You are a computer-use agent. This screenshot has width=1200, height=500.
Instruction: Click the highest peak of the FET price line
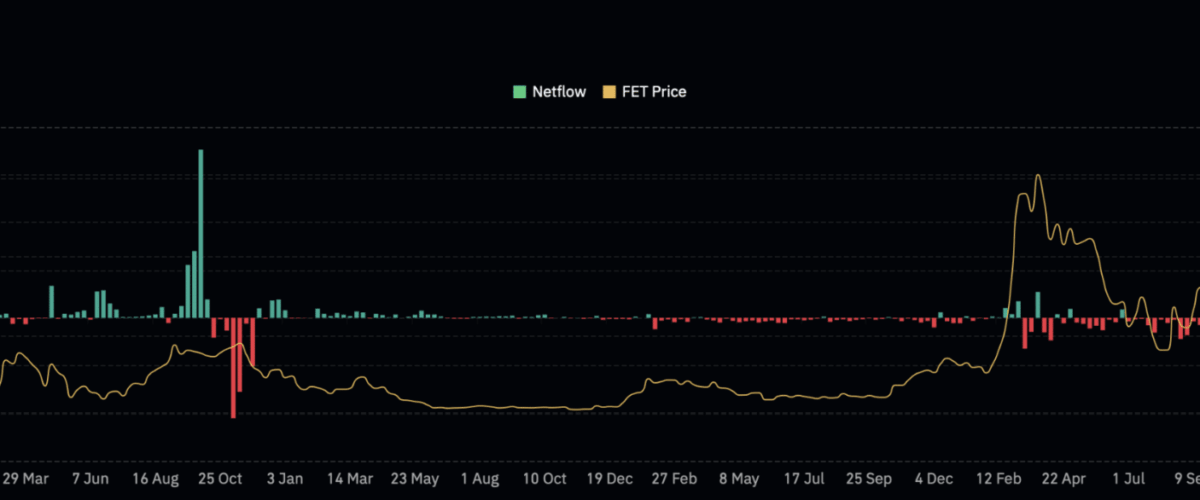1038,177
